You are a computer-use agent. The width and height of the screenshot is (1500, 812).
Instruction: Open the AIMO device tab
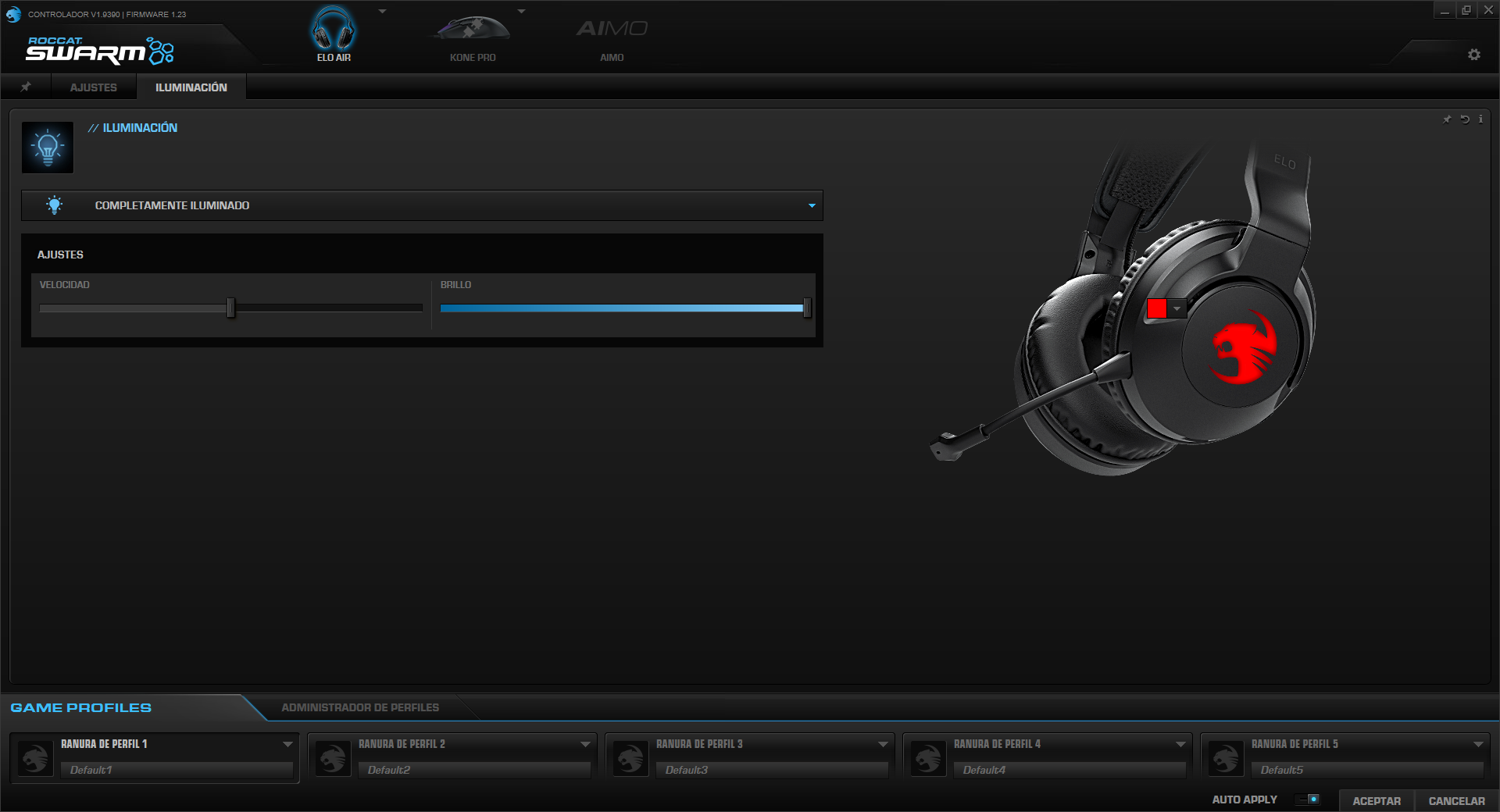tap(612, 37)
